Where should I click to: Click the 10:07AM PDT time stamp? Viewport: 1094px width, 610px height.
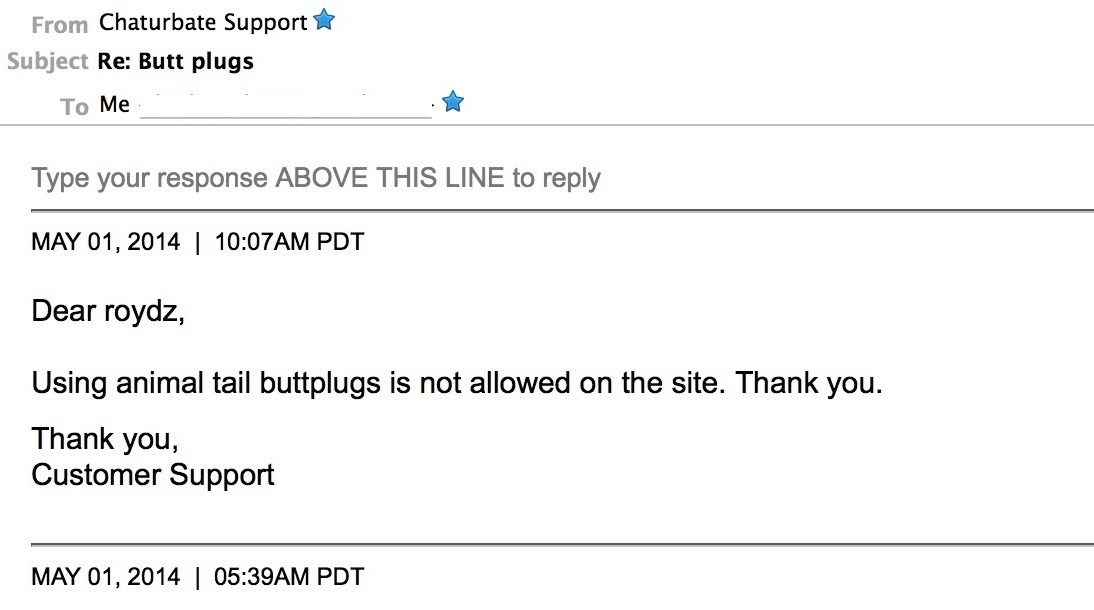289,242
